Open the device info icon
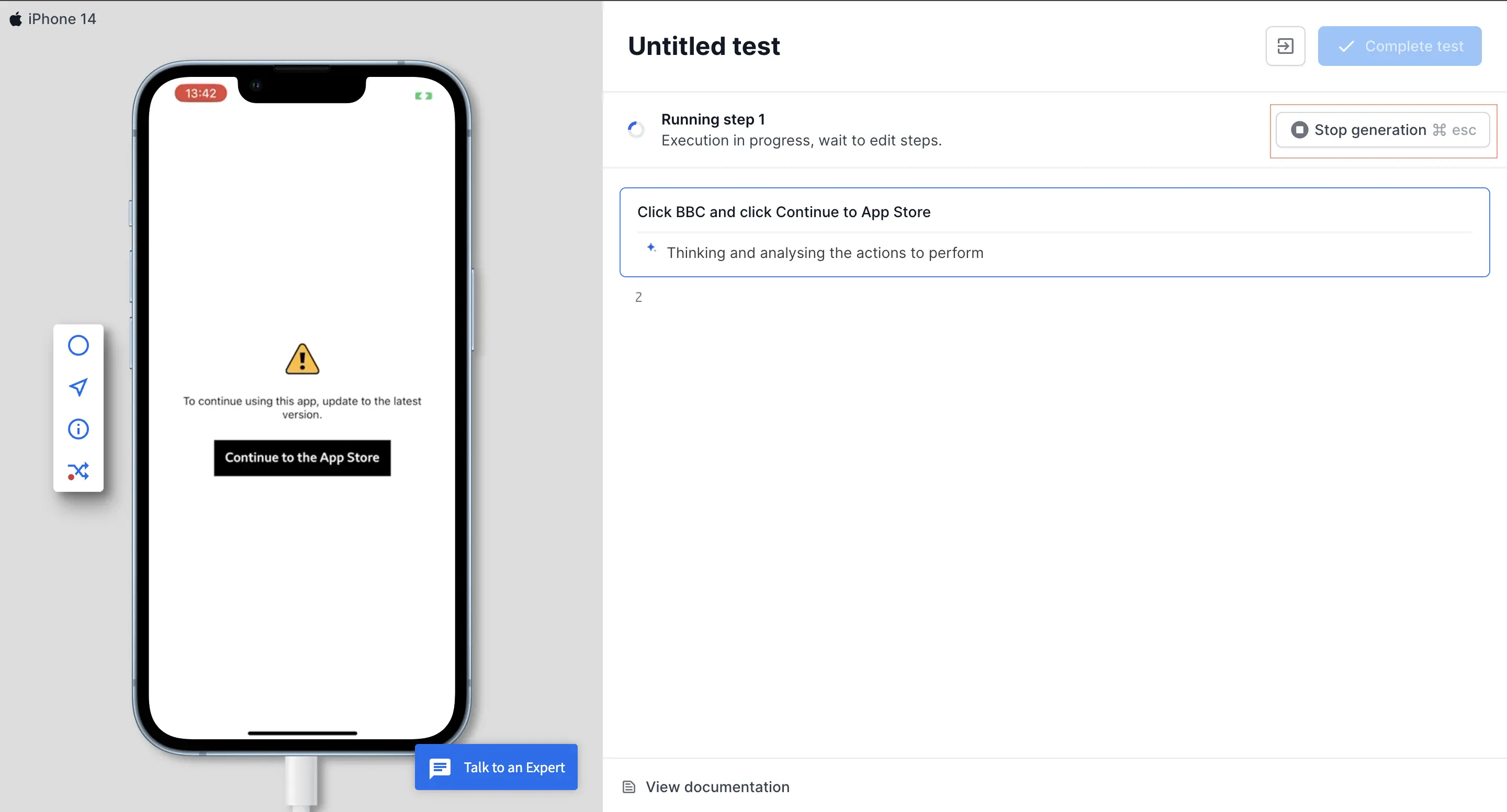Image resolution: width=1507 pixels, height=812 pixels. pyautogui.click(x=78, y=429)
